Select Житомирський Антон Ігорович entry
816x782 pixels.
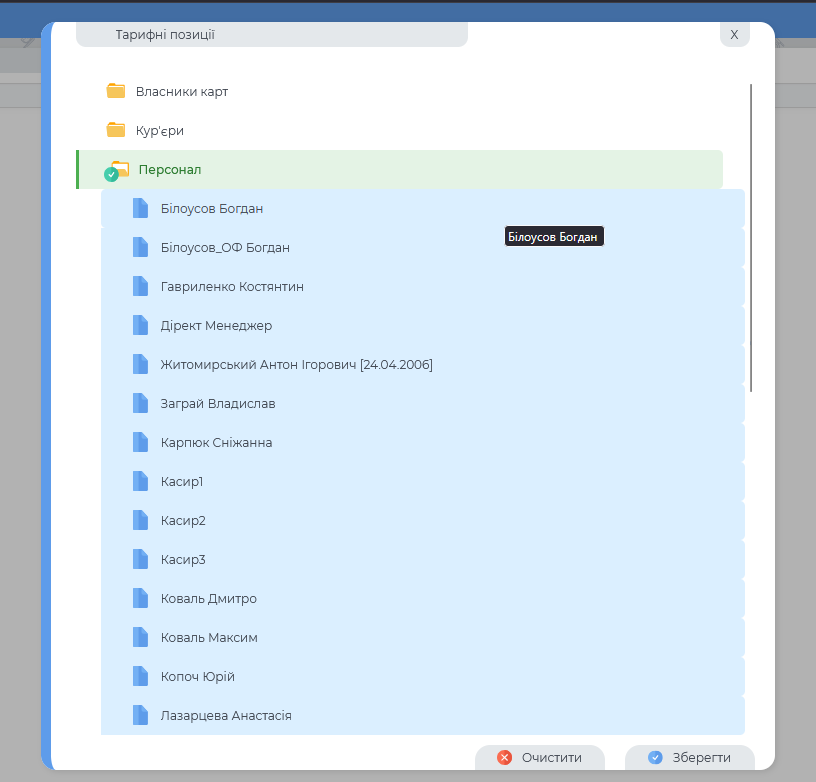(x=296, y=364)
